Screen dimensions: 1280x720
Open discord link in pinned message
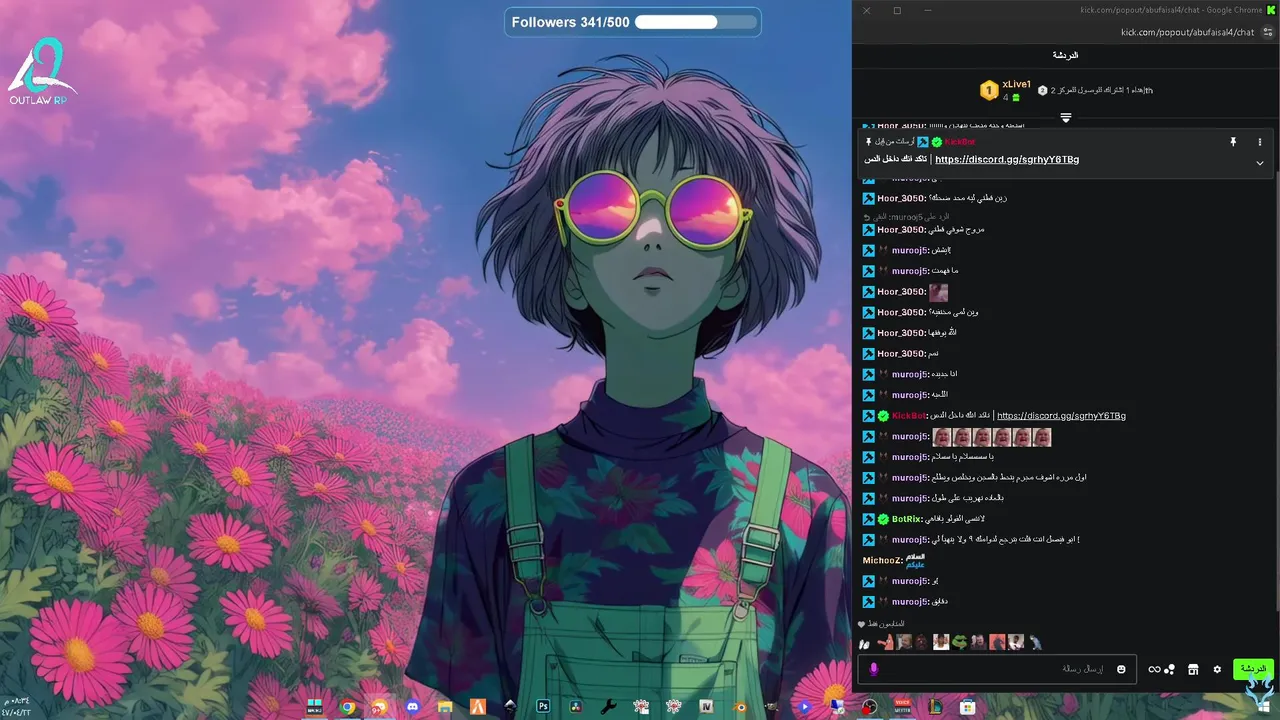click(1007, 159)
